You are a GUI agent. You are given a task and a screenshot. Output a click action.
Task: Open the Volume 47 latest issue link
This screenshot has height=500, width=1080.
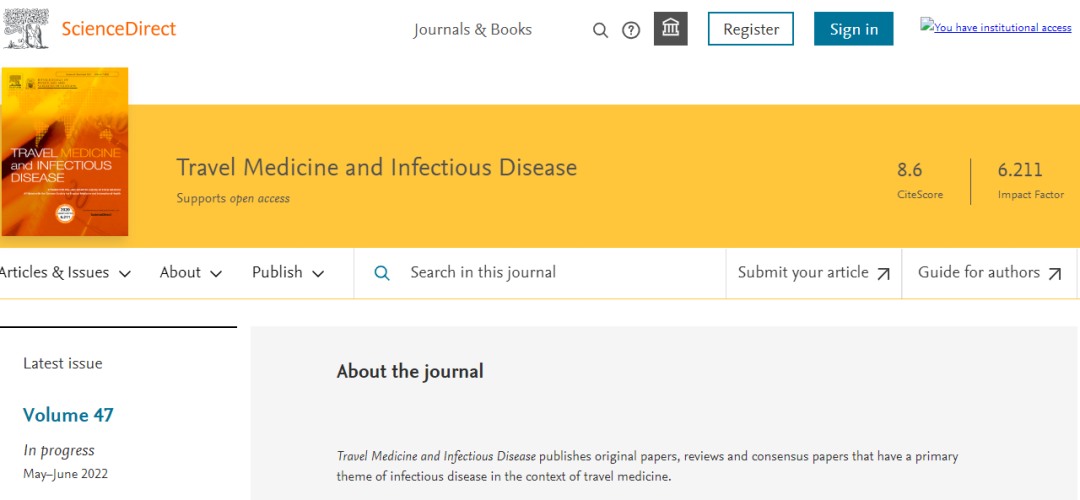(x=68, y=415)
